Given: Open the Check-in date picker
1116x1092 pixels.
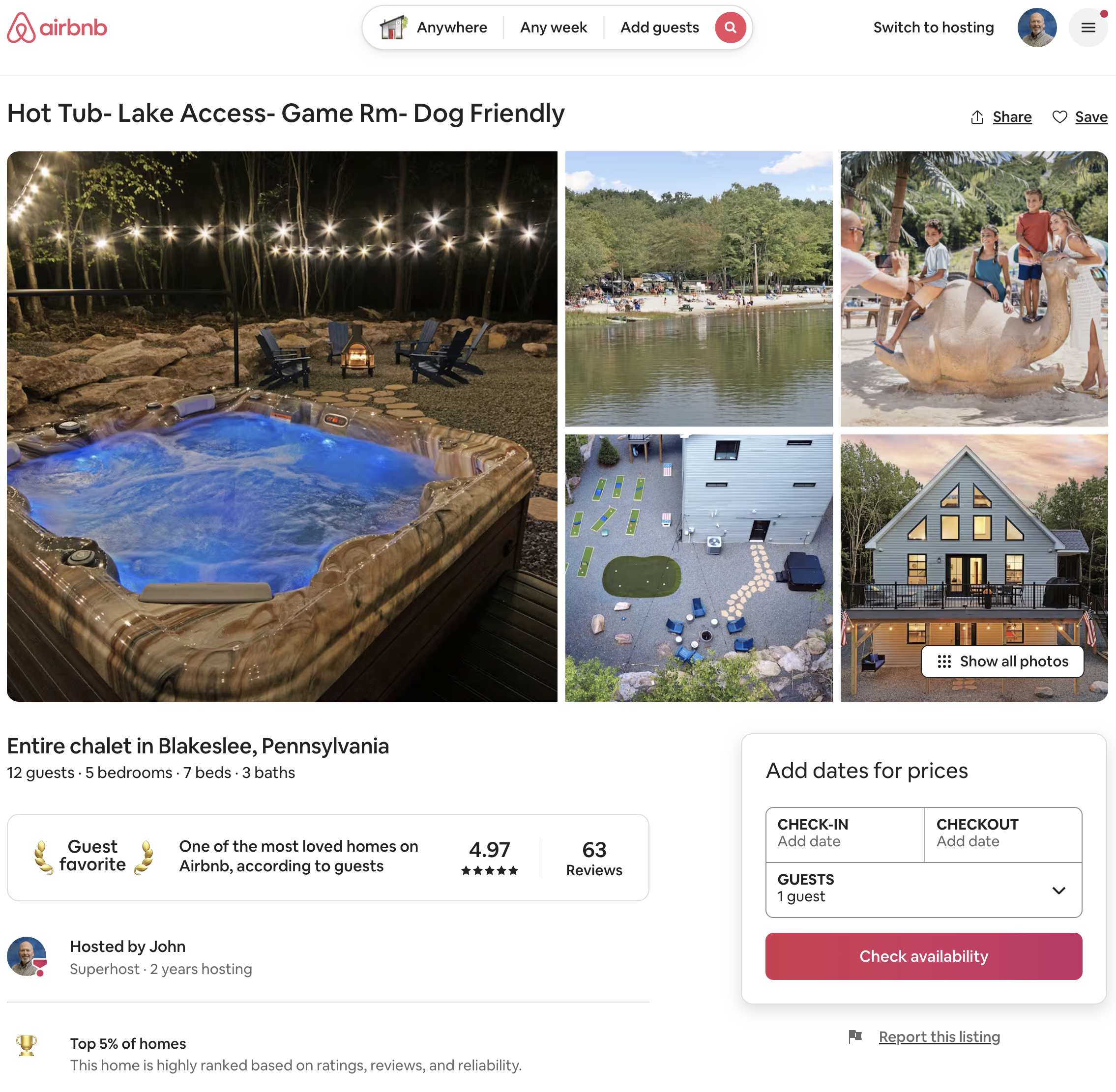Looking at the screenshot, I should tap(844, 834).
